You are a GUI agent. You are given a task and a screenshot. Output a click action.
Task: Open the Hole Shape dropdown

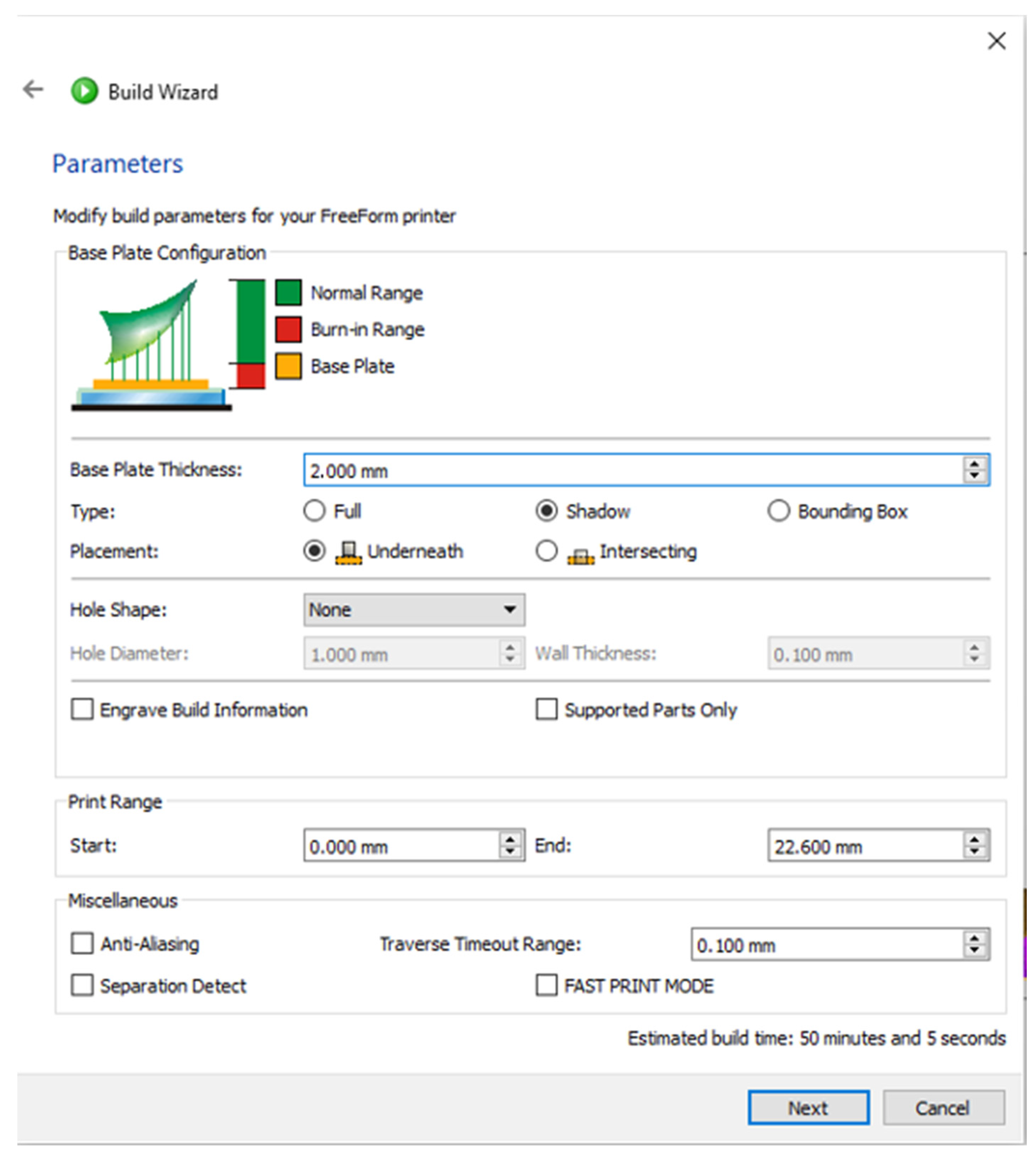pyautogui.click(x=414, y=610)
